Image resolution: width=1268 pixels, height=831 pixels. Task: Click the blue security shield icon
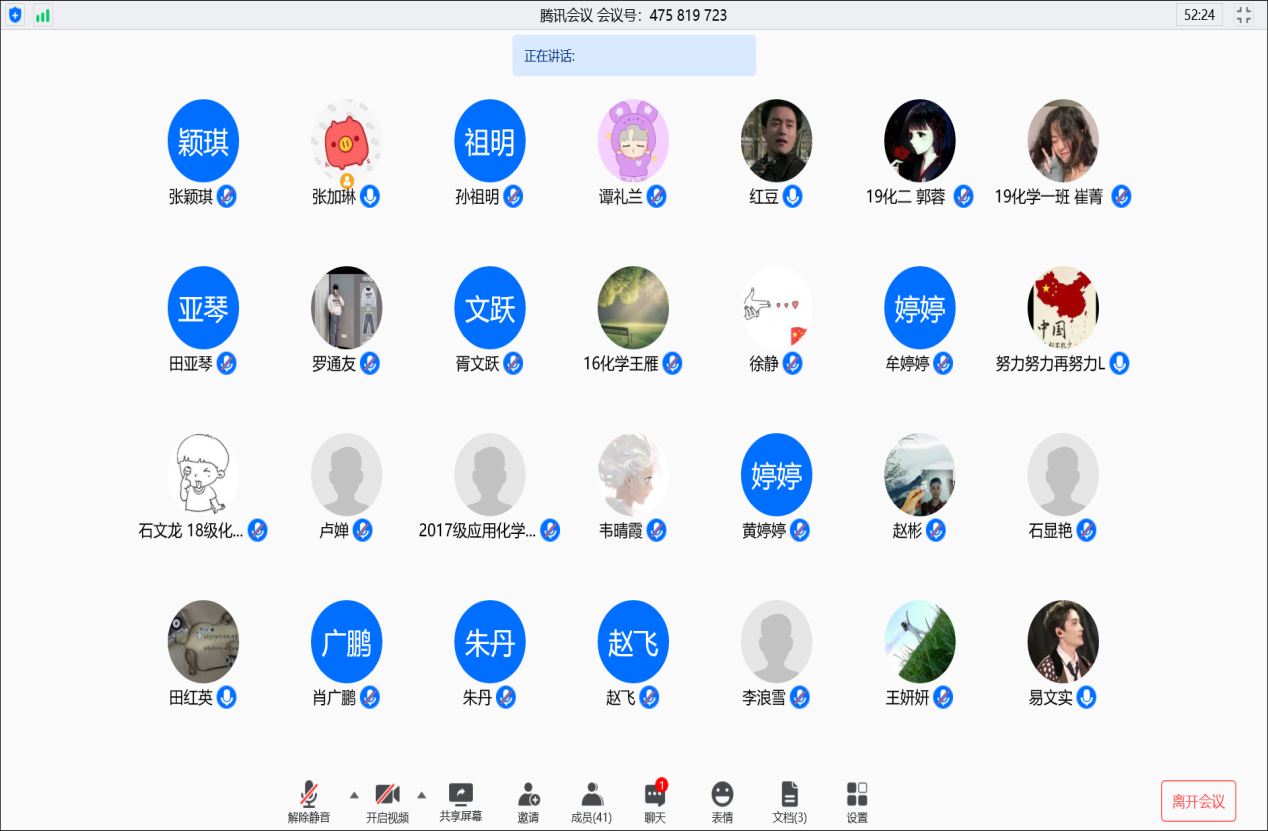tap(15, 15)
